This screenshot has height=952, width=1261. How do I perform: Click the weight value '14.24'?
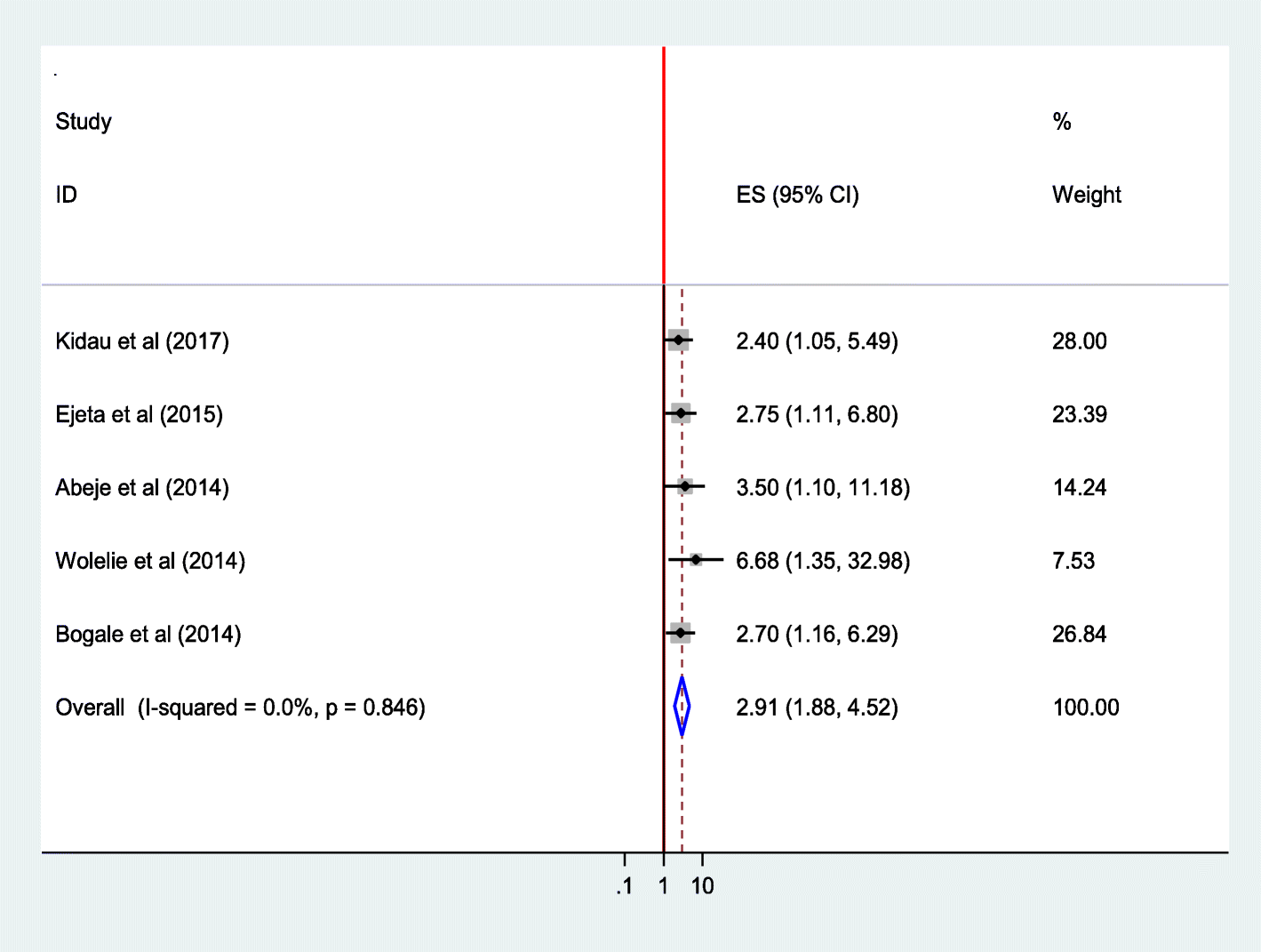(x=1079, y=488)
